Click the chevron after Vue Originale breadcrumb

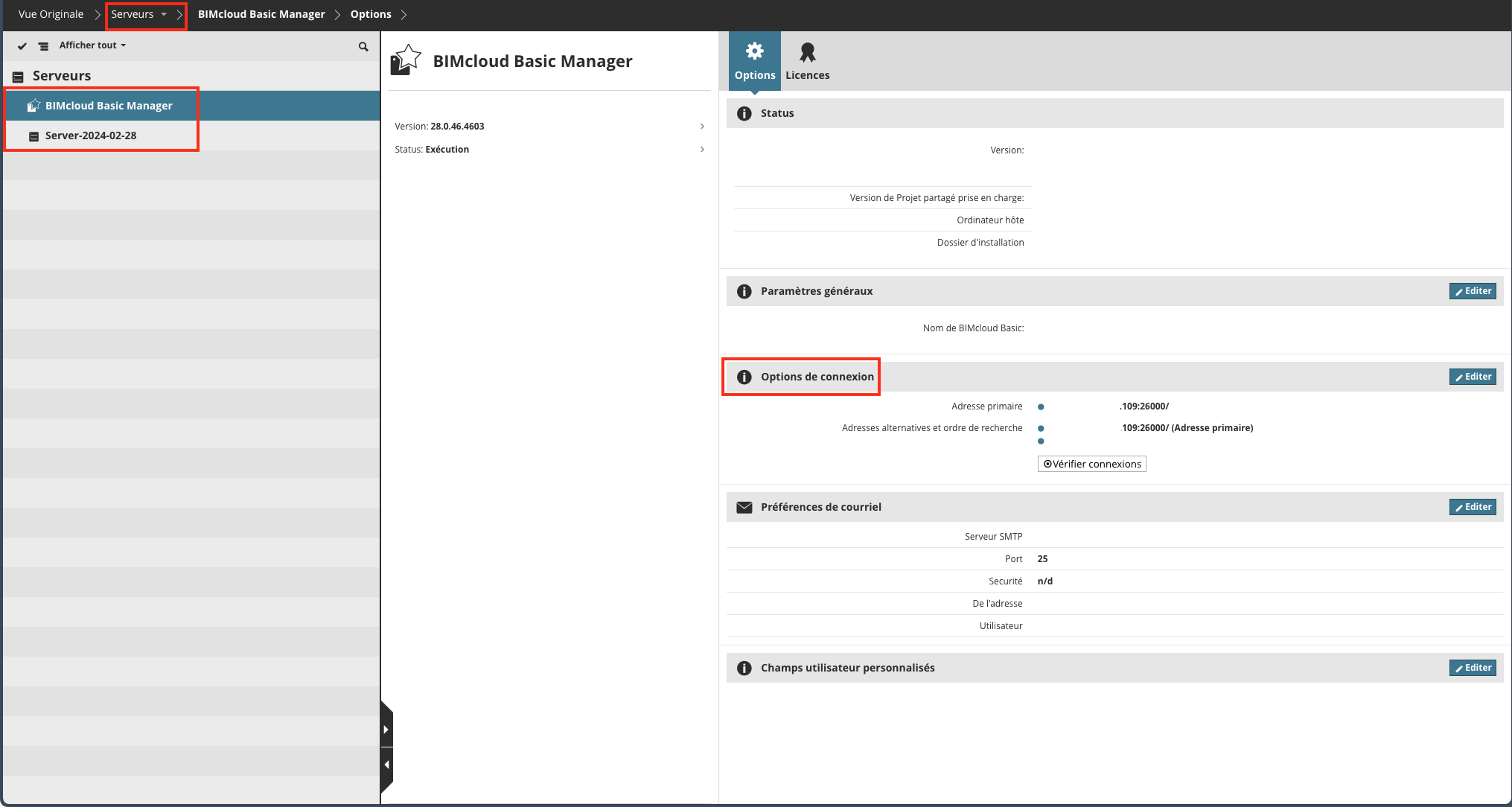tap(98, 14)
